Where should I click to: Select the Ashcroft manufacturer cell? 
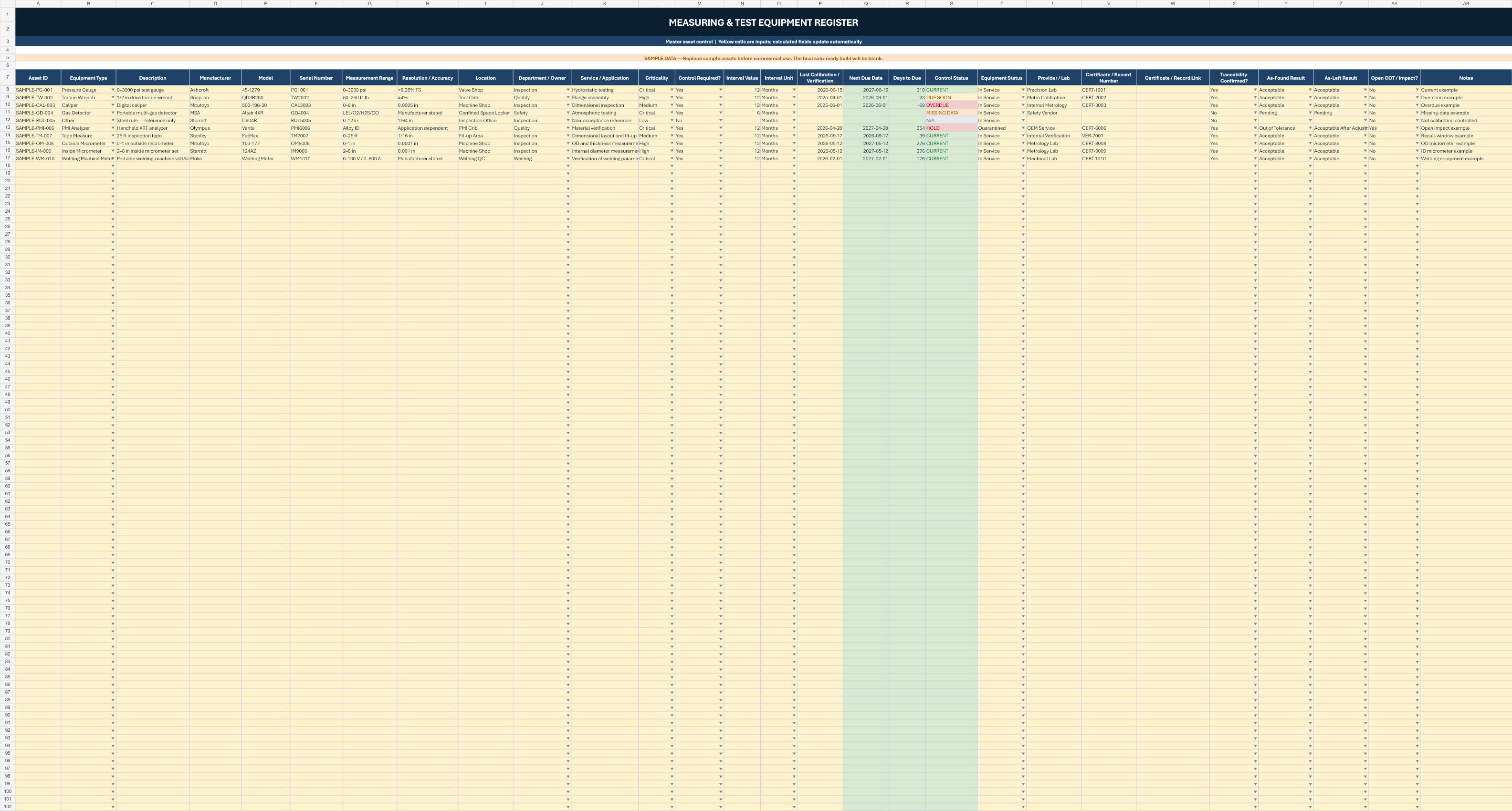click(215, 90)
